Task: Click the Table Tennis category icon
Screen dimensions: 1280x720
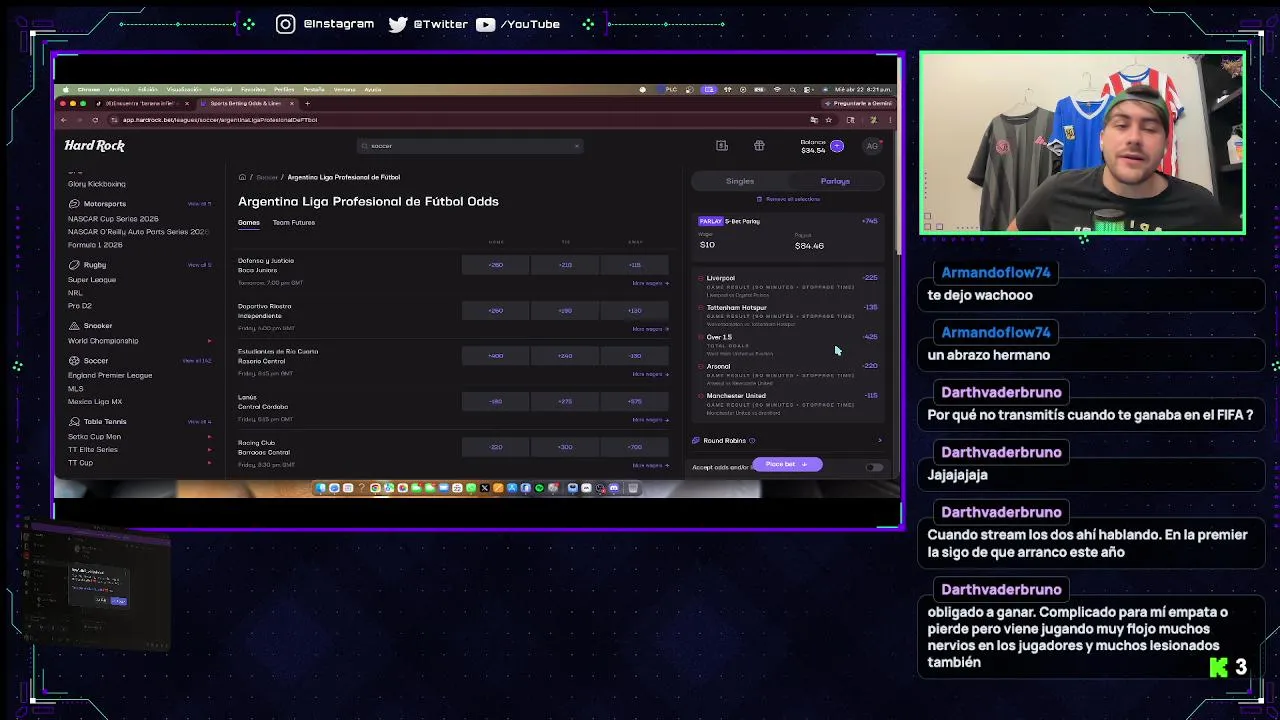Action: coord(74,422)
